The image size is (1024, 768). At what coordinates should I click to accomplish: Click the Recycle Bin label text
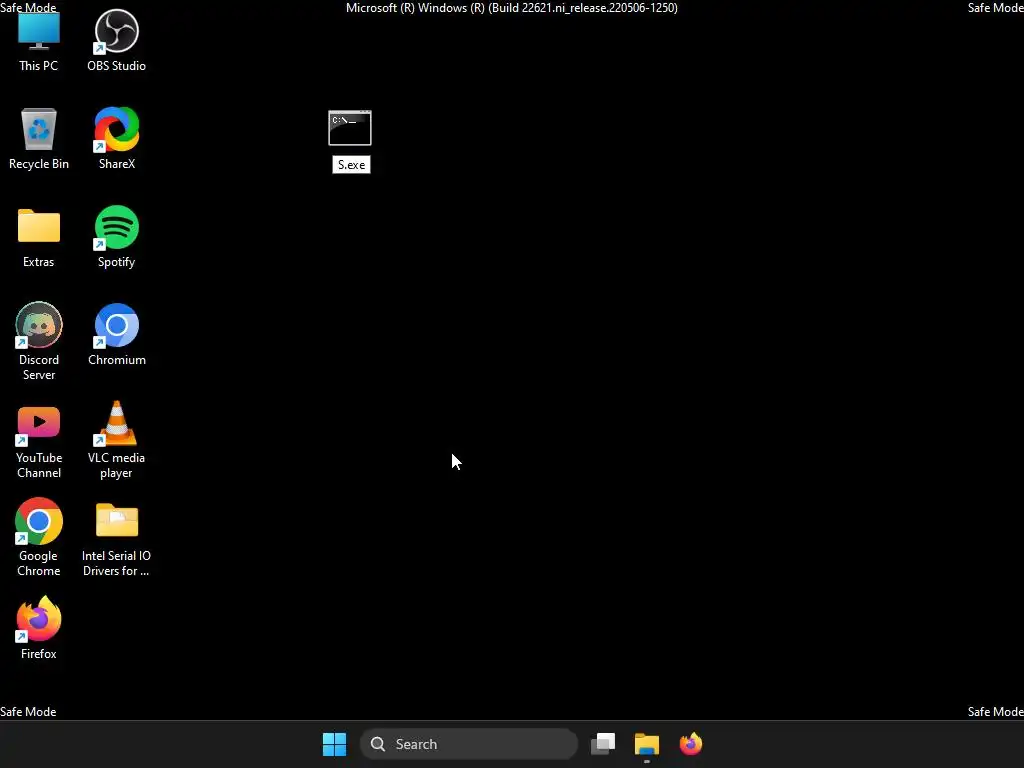point(39,164)
